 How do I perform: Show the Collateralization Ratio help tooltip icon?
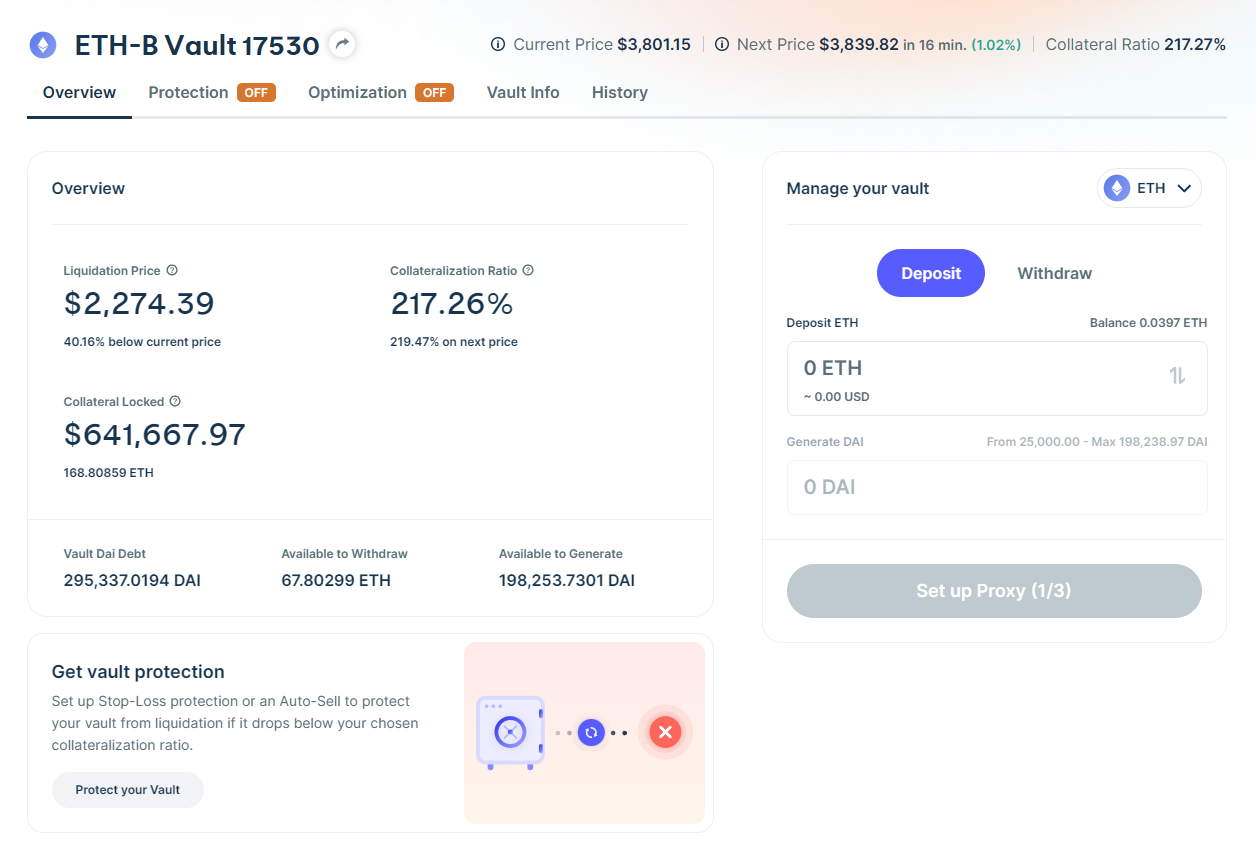pyautogui.click(x=528, y=270)
